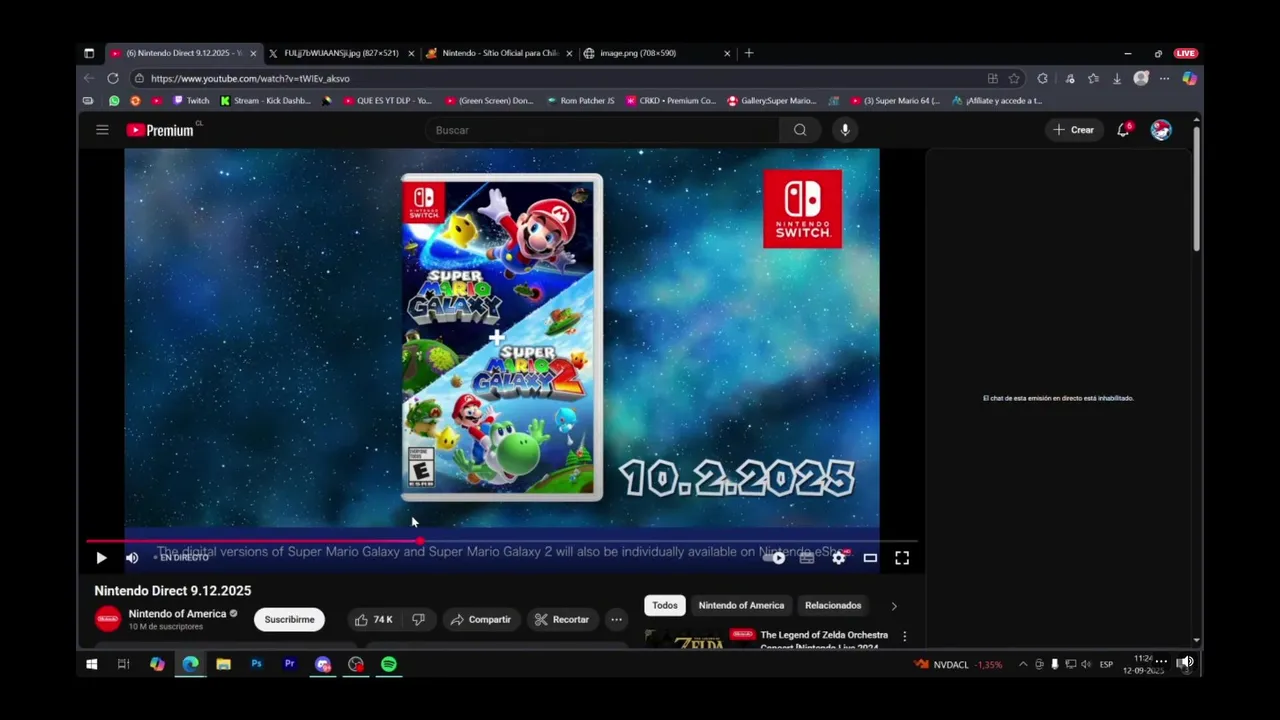Image resolution: width=1280 pixels, height=720 pixels.
Task: Open the YouTube account avatar menu
Action: [x=1161, y=130]
